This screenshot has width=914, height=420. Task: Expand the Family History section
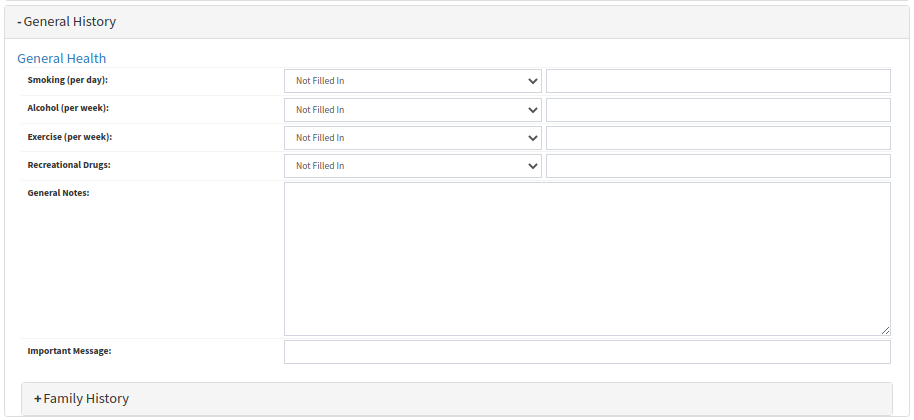pyautogui.click(x=81, y=398)
